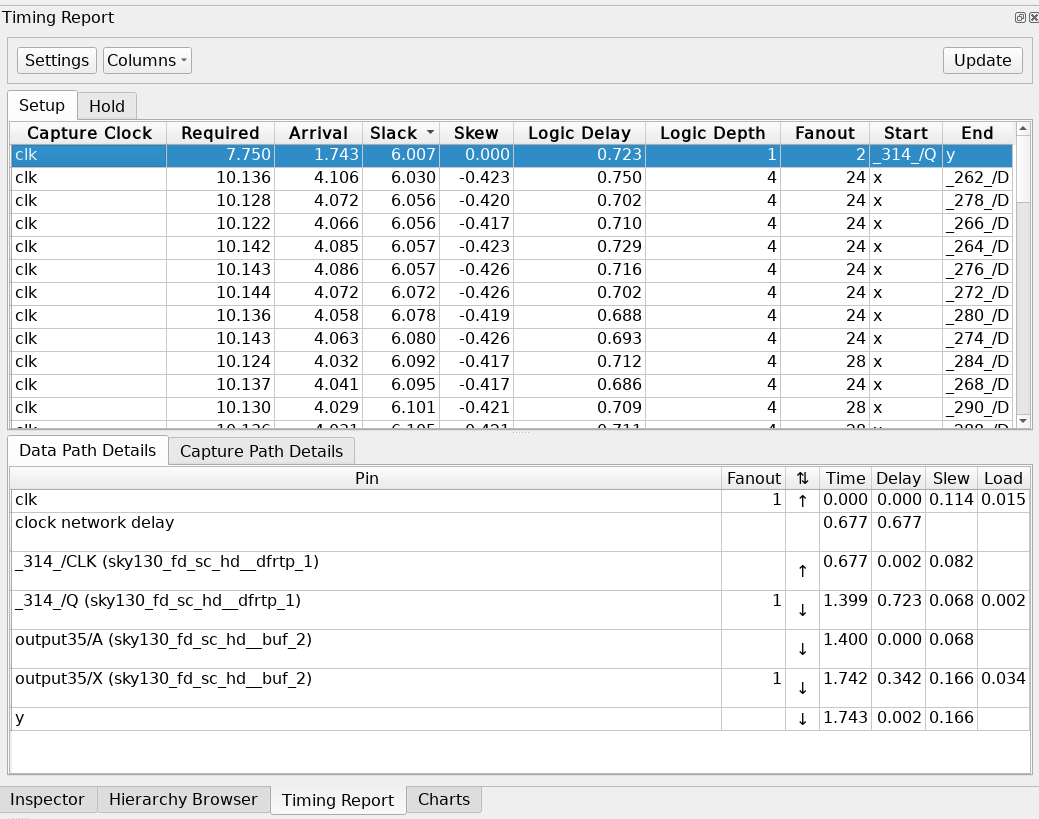Sort by Start column header

click(905, 133)
